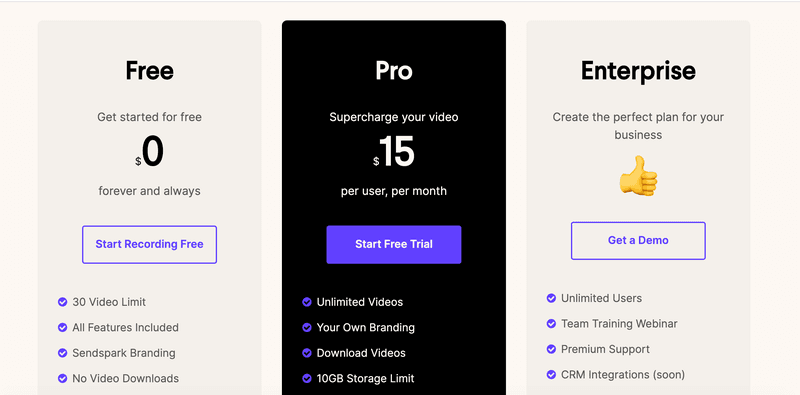Select the Enterprise plan heading
Screen dimensions: 800x395
pos(638,71)
